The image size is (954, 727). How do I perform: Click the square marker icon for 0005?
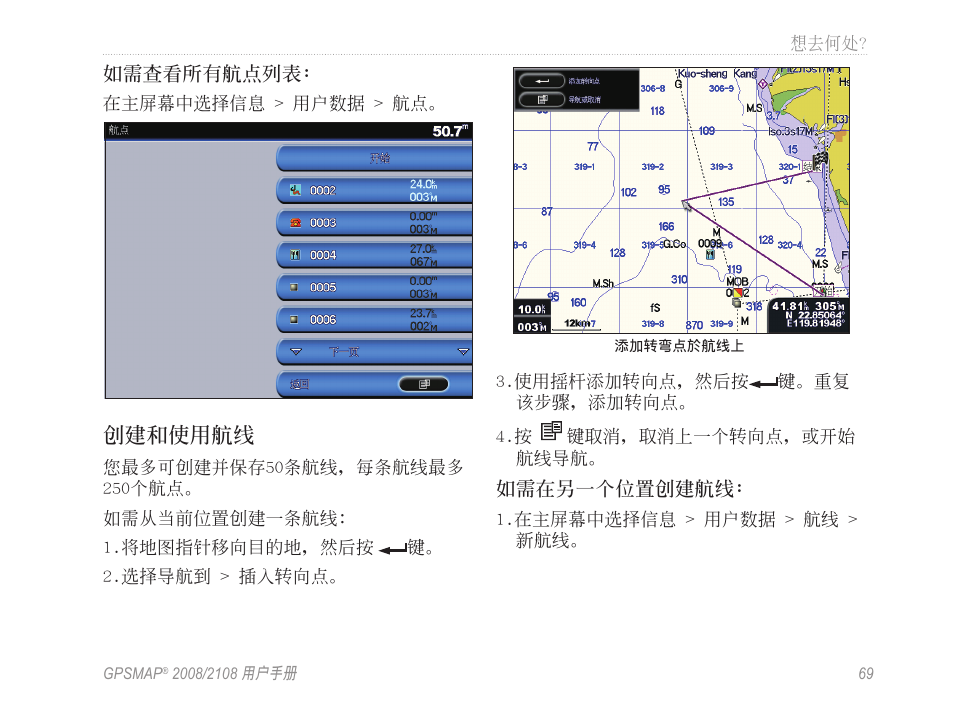(294, 287)
